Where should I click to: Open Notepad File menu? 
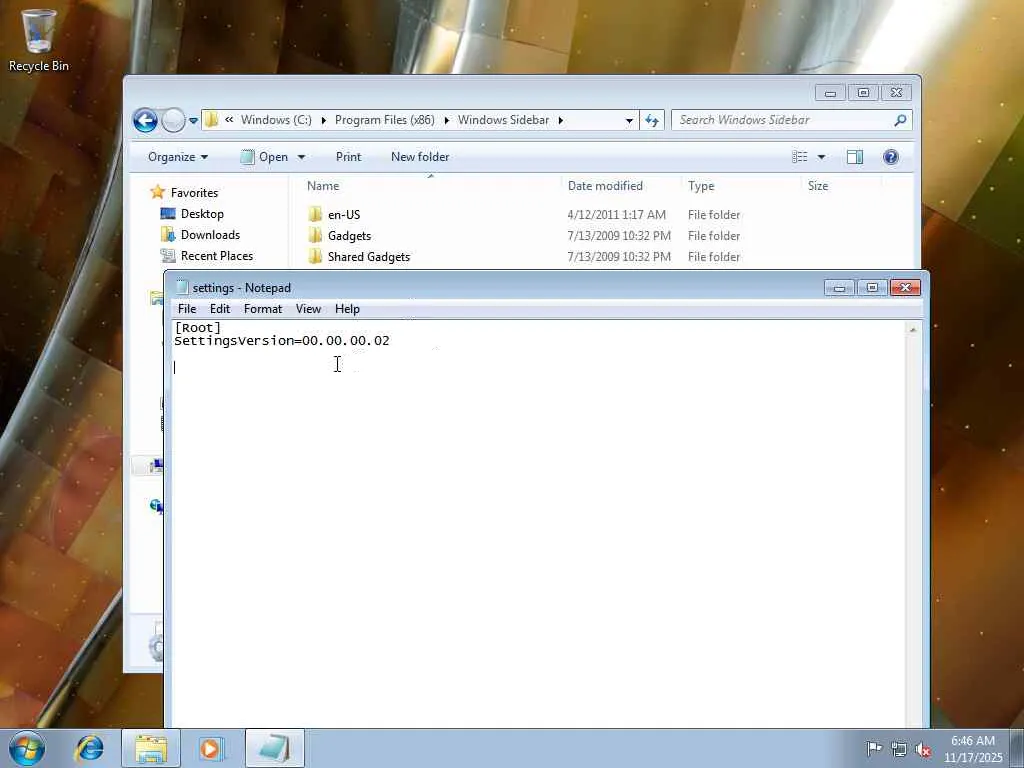(x=187, y=309)
